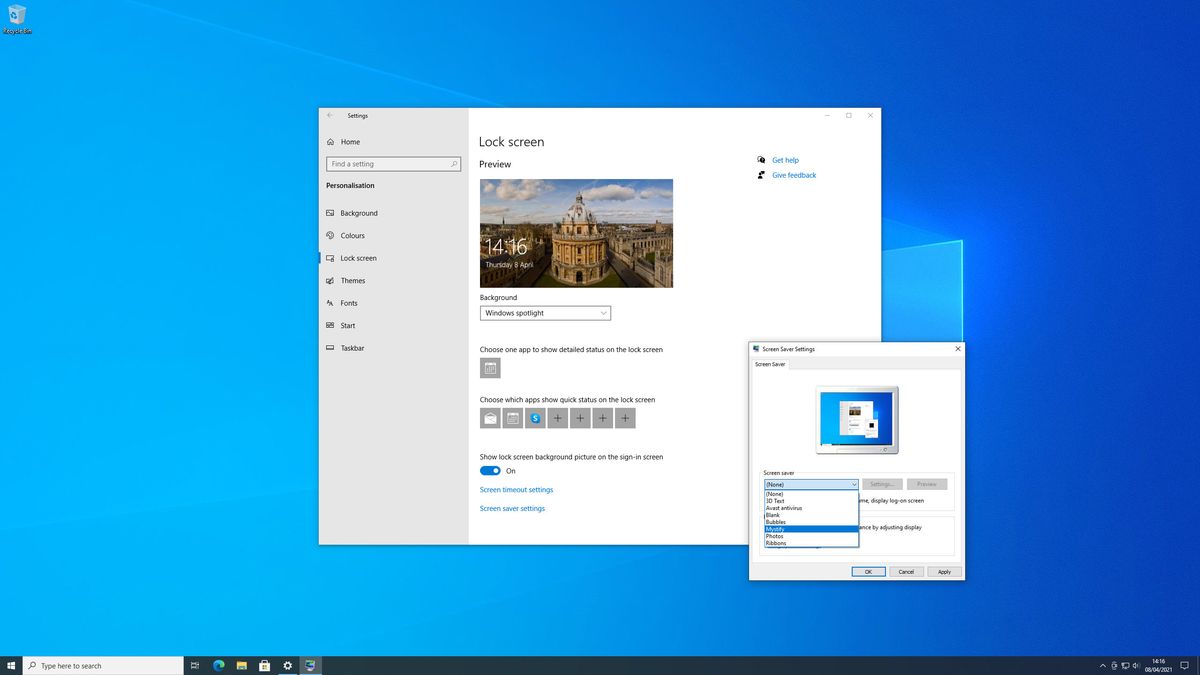
Task: Open Colours settings in sidebar
Action: click(x=352, y=235)
